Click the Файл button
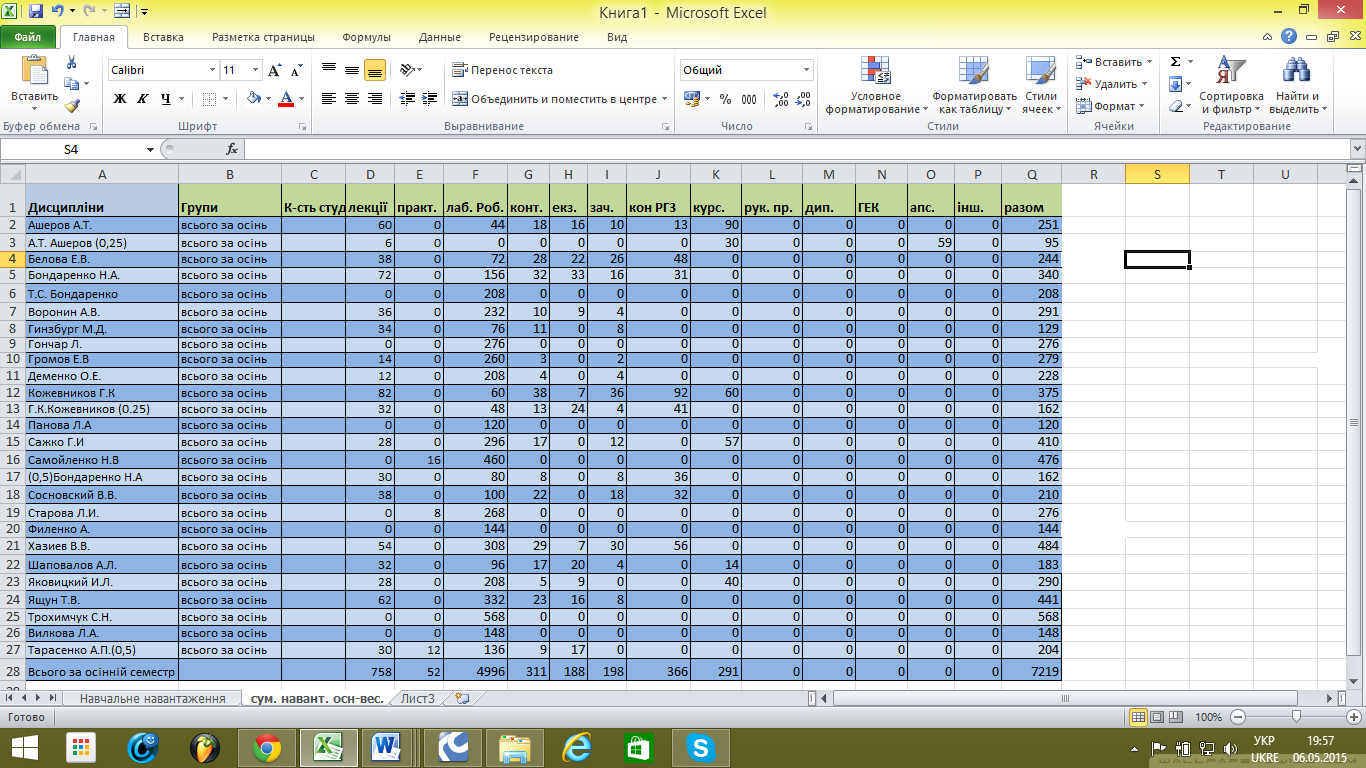This screenshot has height=768, width=1366. 28,37
